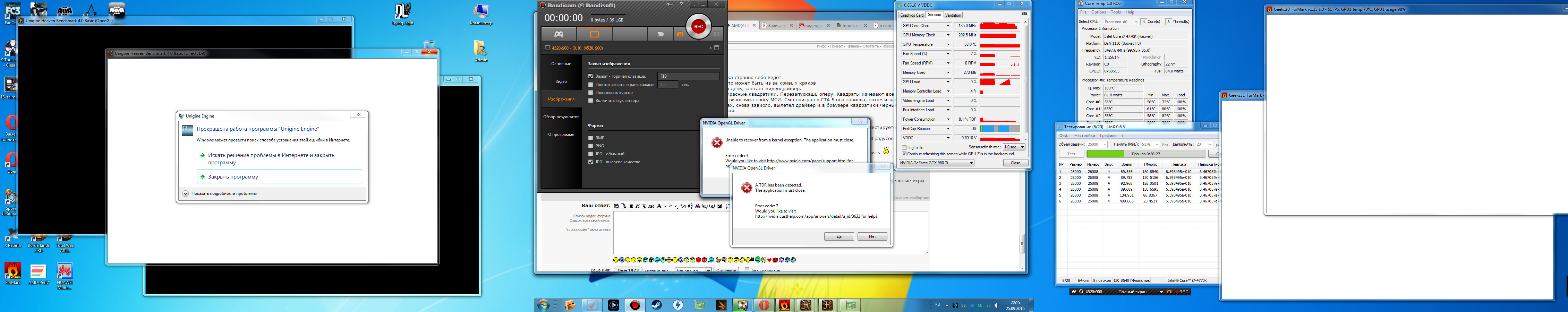Image resolution: width=1568 pixels, height=312 pixels.
Task: Select JPG normal quality checkbox
Action: (x=590, y=154)
